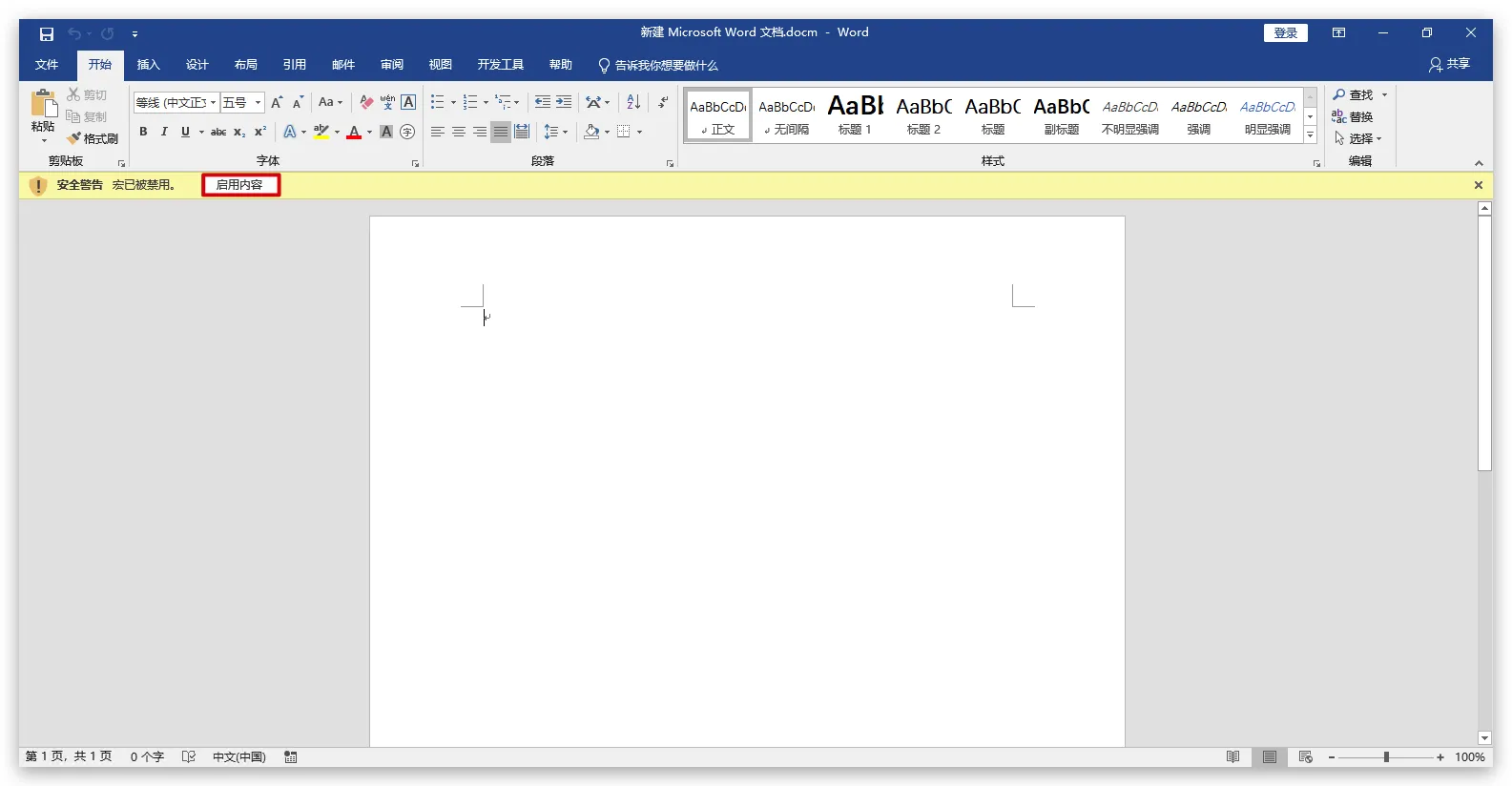This screenshot has height=786, width=1512.
Task: Open the 插入 (Insert) tab
Action: point(148,65)
